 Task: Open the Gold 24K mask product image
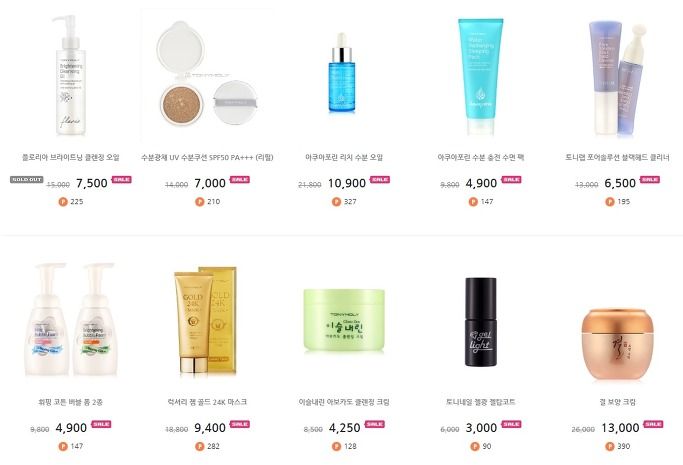click(x=206, y=321)
